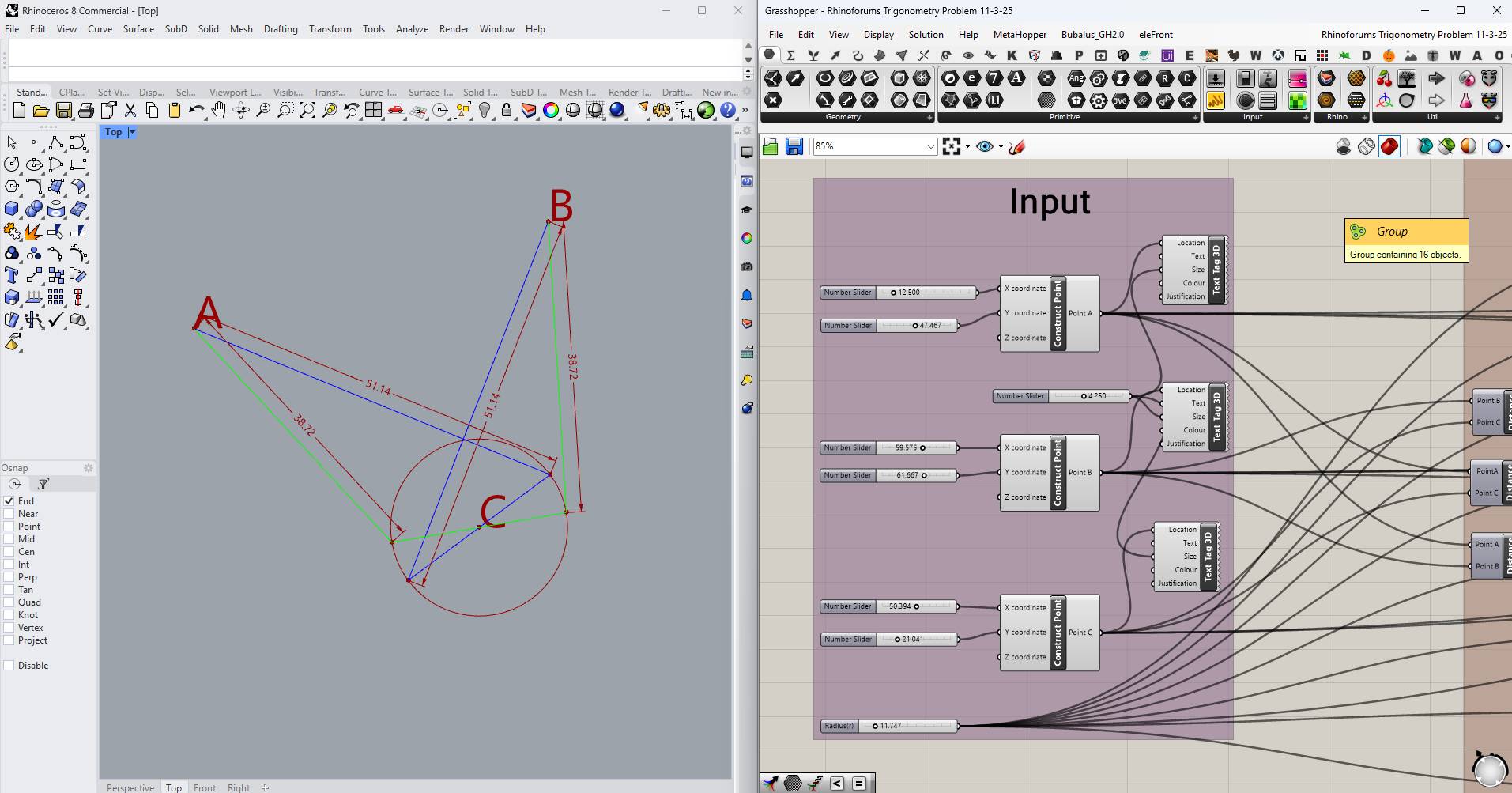Click the camera icon in Rhino side panel
The image size is (1512, 793).
(747, 266)
